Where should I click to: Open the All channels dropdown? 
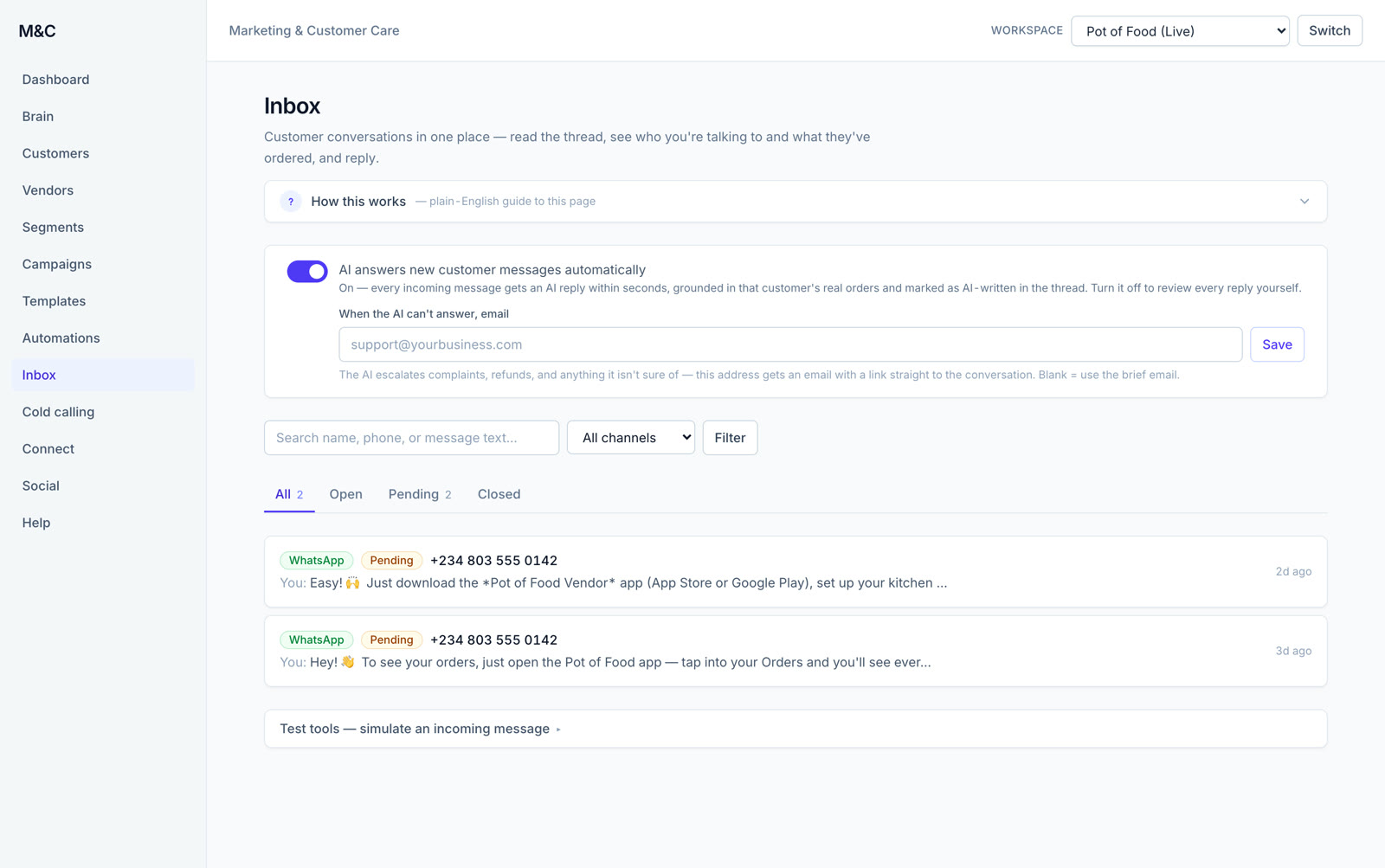point(631,438)
